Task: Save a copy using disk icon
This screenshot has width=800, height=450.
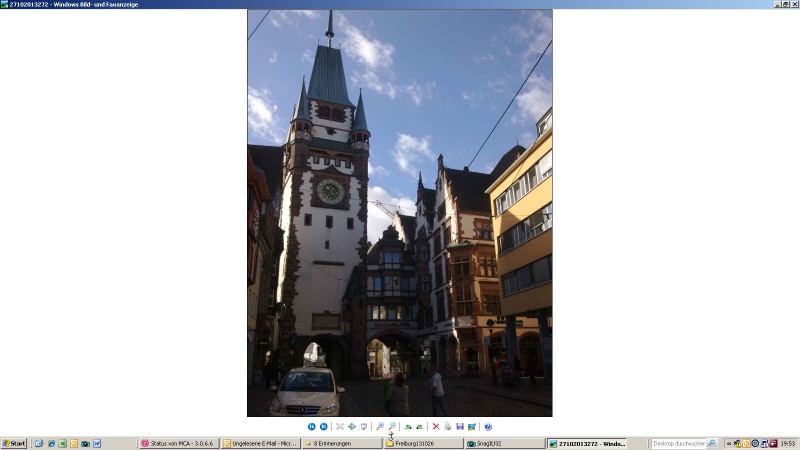Action: tap(459, 427)
